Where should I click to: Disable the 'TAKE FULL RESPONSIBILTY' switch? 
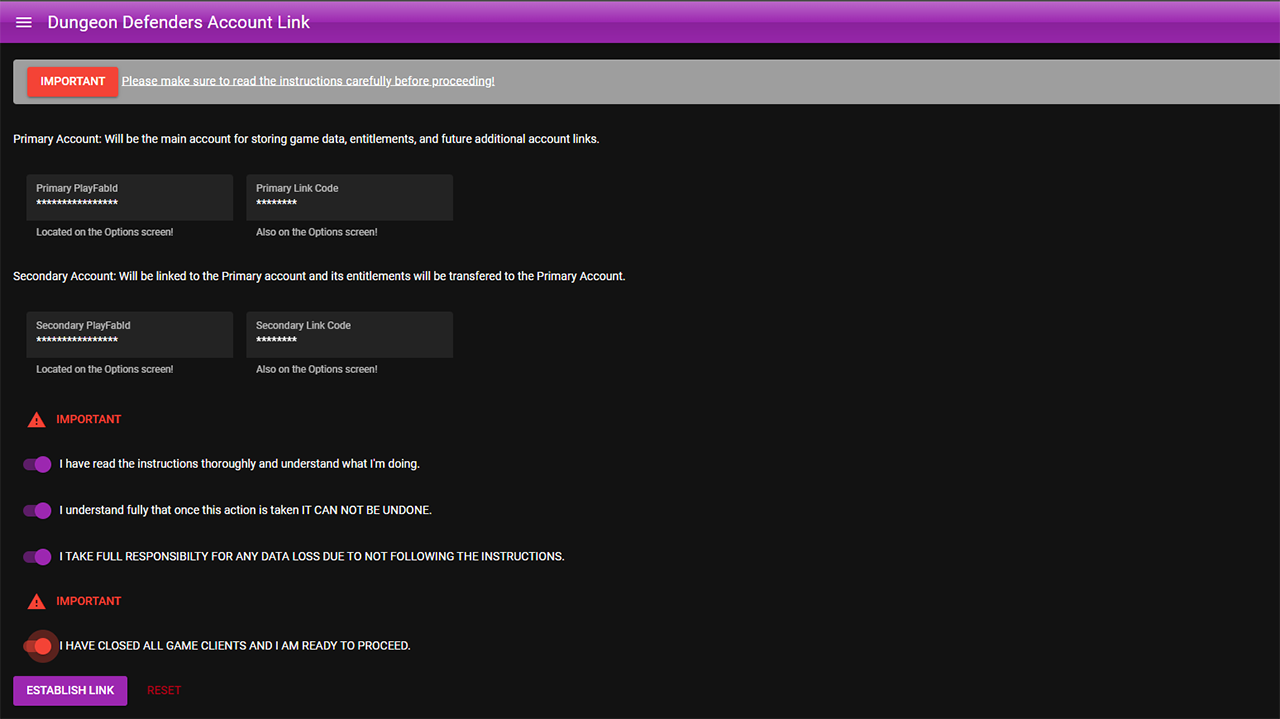tap(37, 556)
